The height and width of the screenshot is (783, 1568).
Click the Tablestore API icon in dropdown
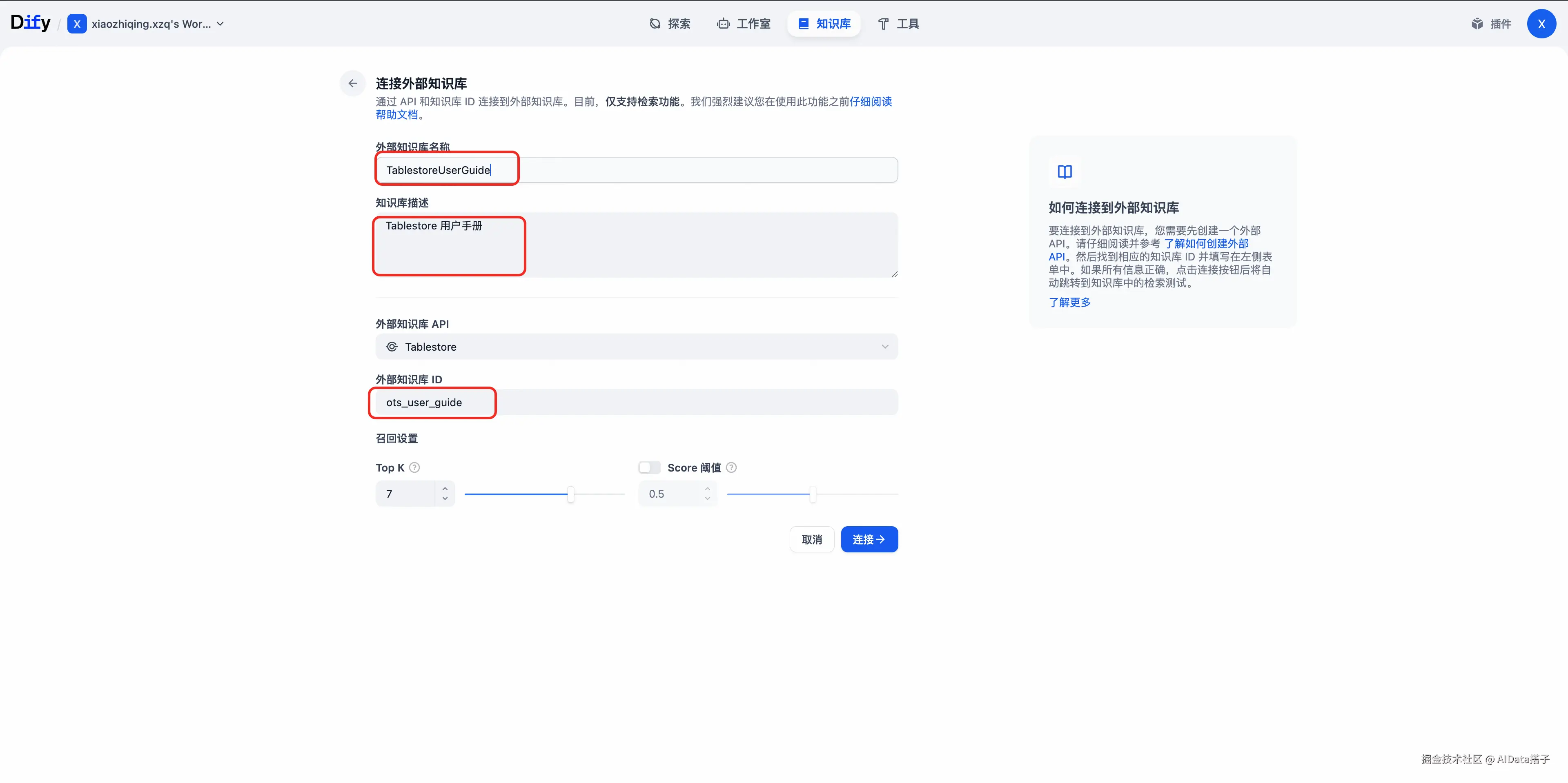coord(392,347)
